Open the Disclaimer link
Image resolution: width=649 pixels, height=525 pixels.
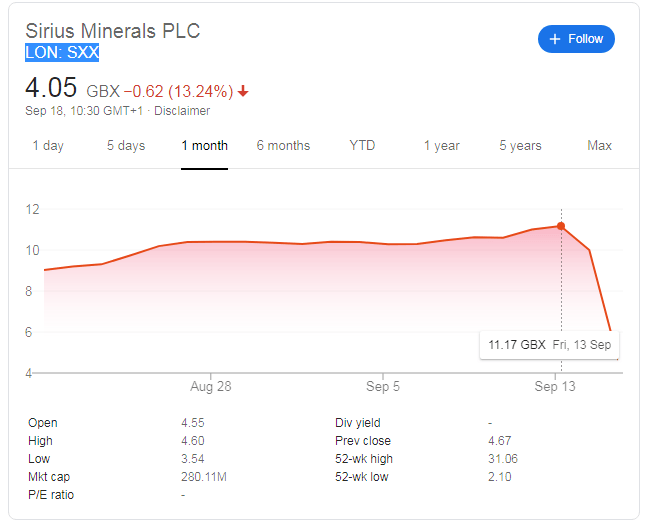pos(182,111)
